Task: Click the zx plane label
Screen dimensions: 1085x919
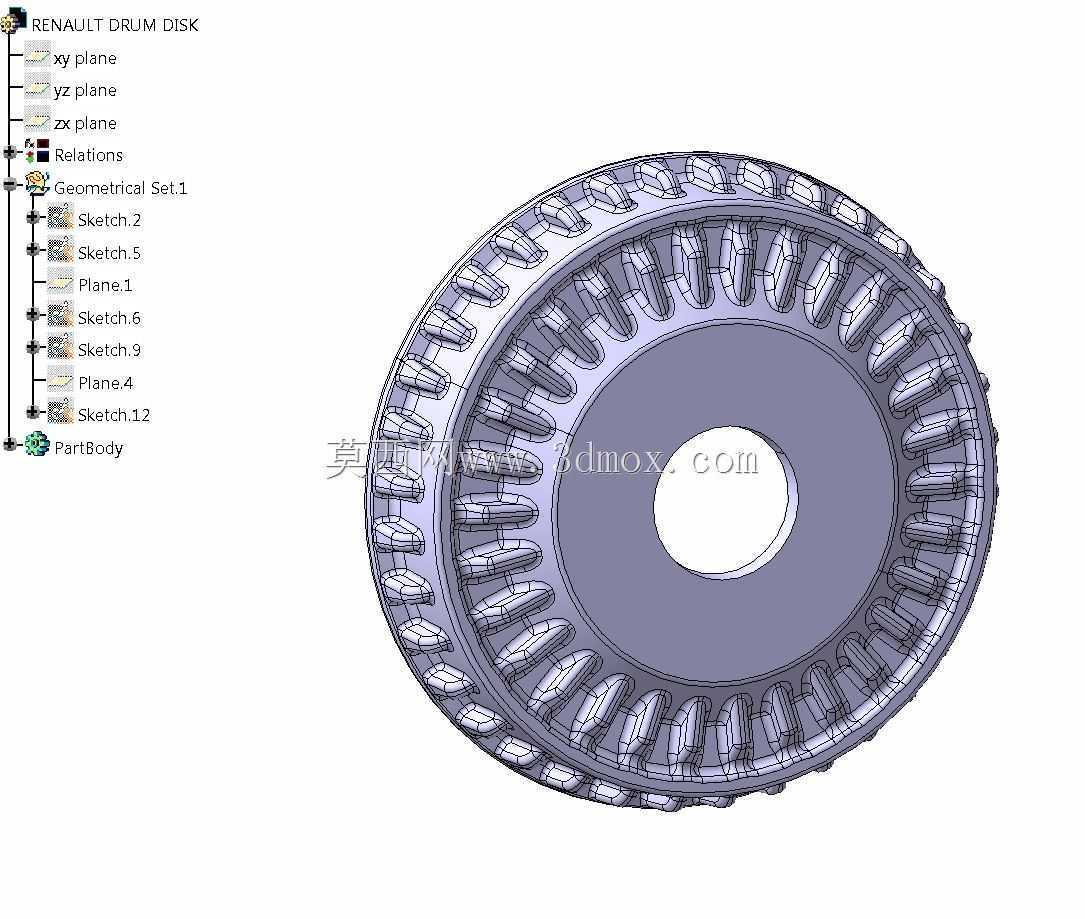Action: pos(85,123)
